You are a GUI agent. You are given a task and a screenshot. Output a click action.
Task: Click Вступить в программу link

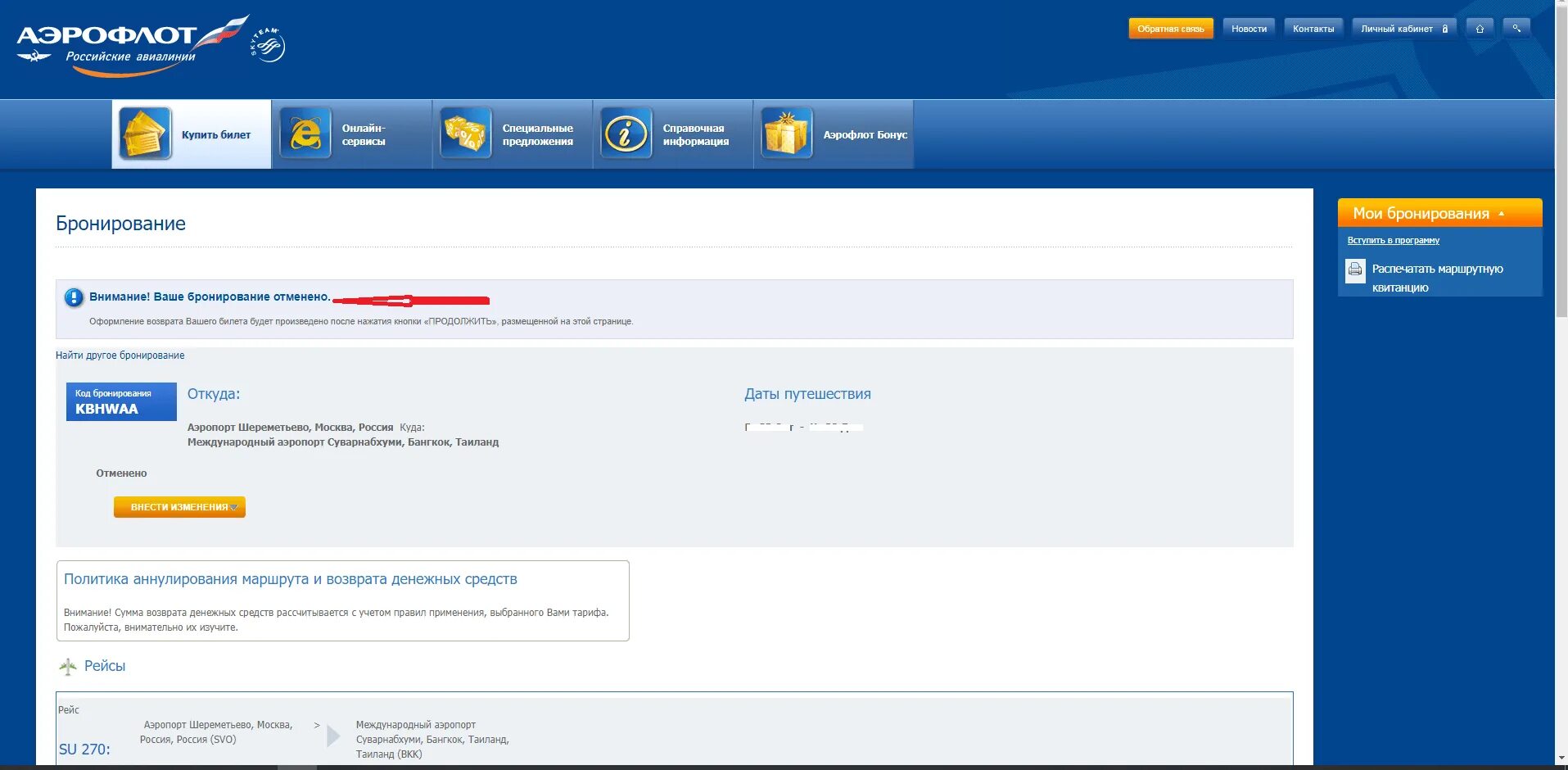click(x=1393, y=240)
